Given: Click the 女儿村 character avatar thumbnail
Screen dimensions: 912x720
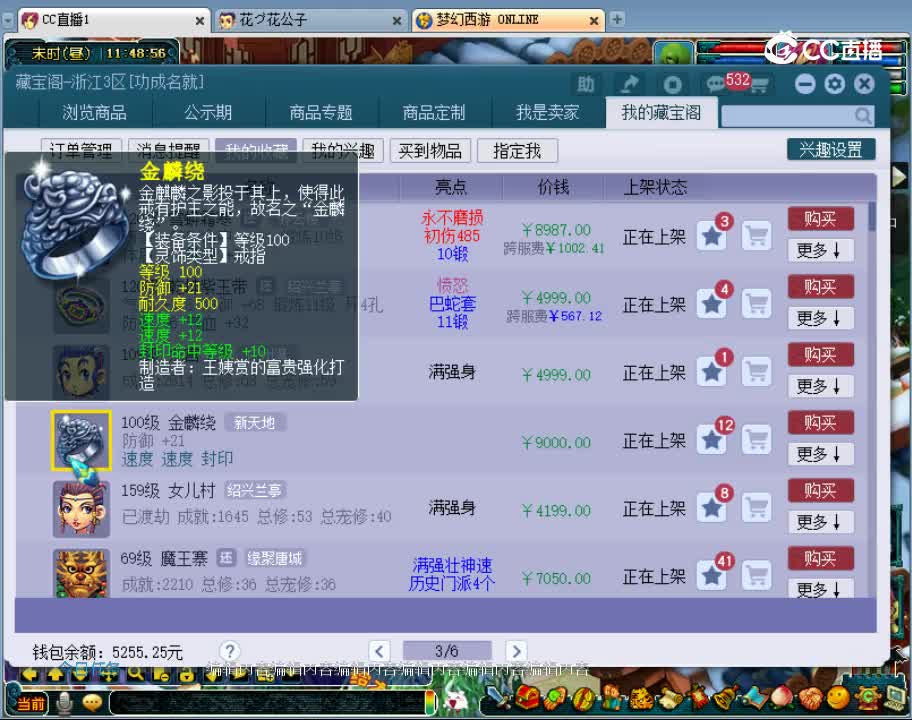Looking at the screenshot, I should point(81,508).
